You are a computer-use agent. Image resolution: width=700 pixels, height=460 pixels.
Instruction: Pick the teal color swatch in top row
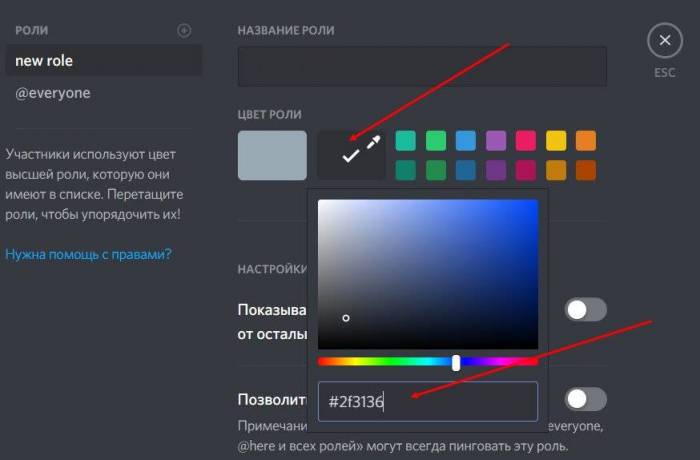coord(406,141)
